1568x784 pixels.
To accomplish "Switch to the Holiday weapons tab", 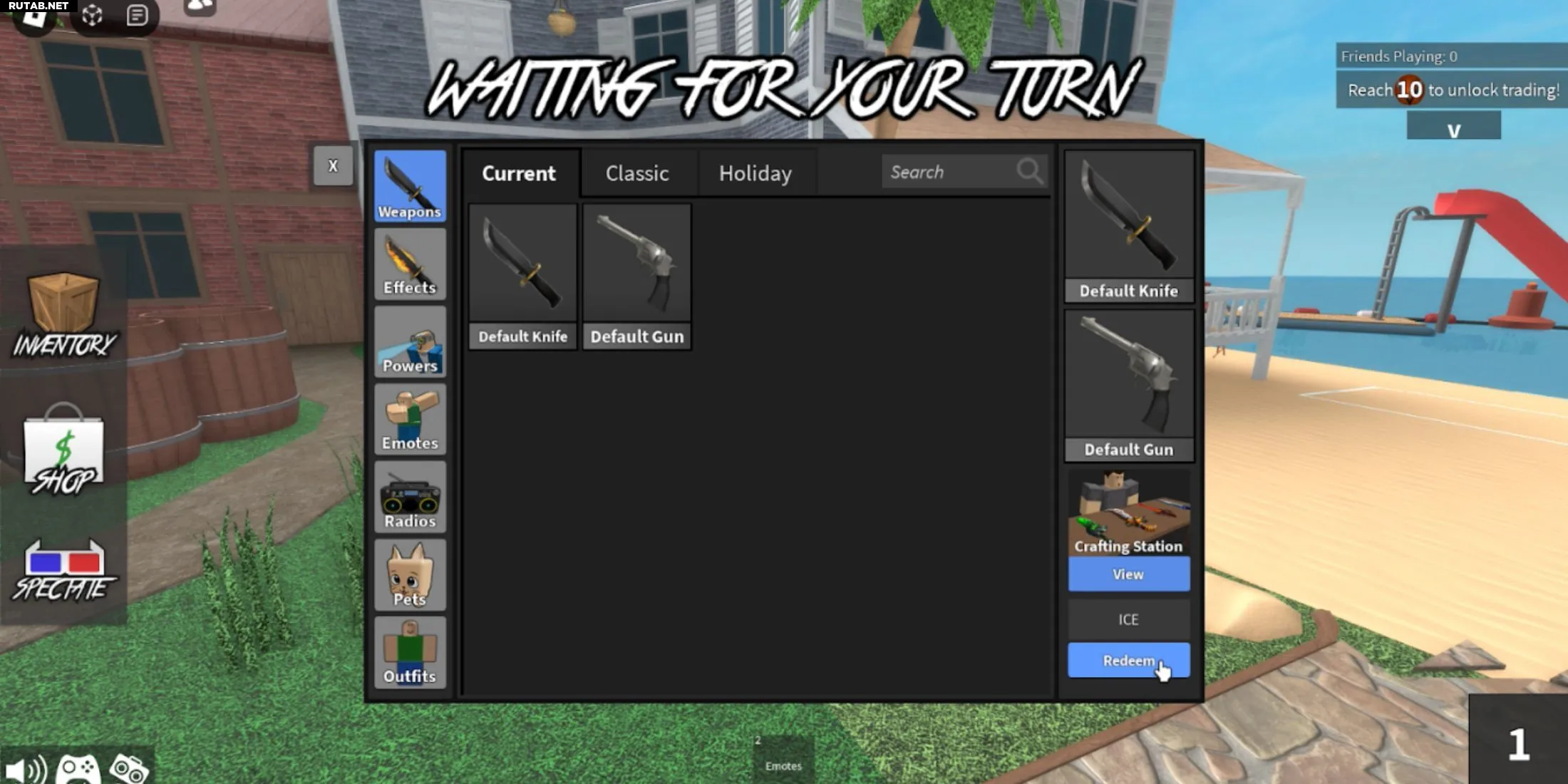I will (x=755, y=173).
